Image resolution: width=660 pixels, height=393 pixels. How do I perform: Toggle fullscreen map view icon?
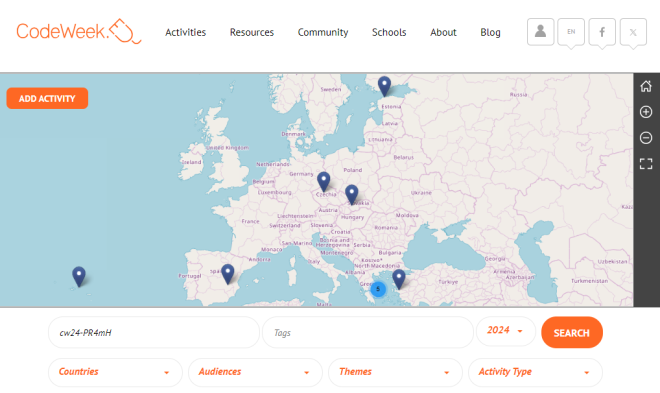point(646,164)
